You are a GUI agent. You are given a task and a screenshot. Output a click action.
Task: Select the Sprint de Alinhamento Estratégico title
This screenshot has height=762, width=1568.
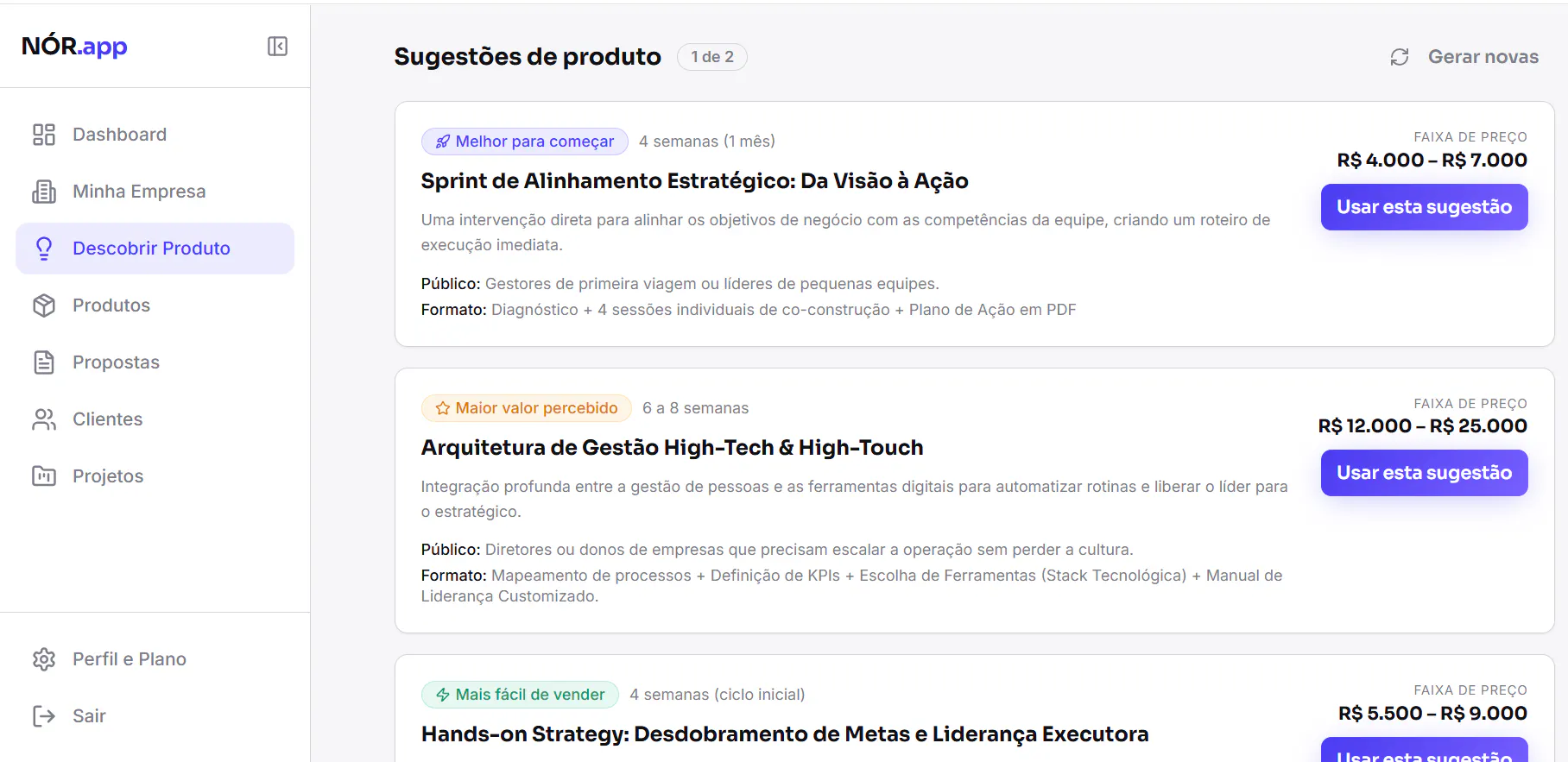[695, 181]
